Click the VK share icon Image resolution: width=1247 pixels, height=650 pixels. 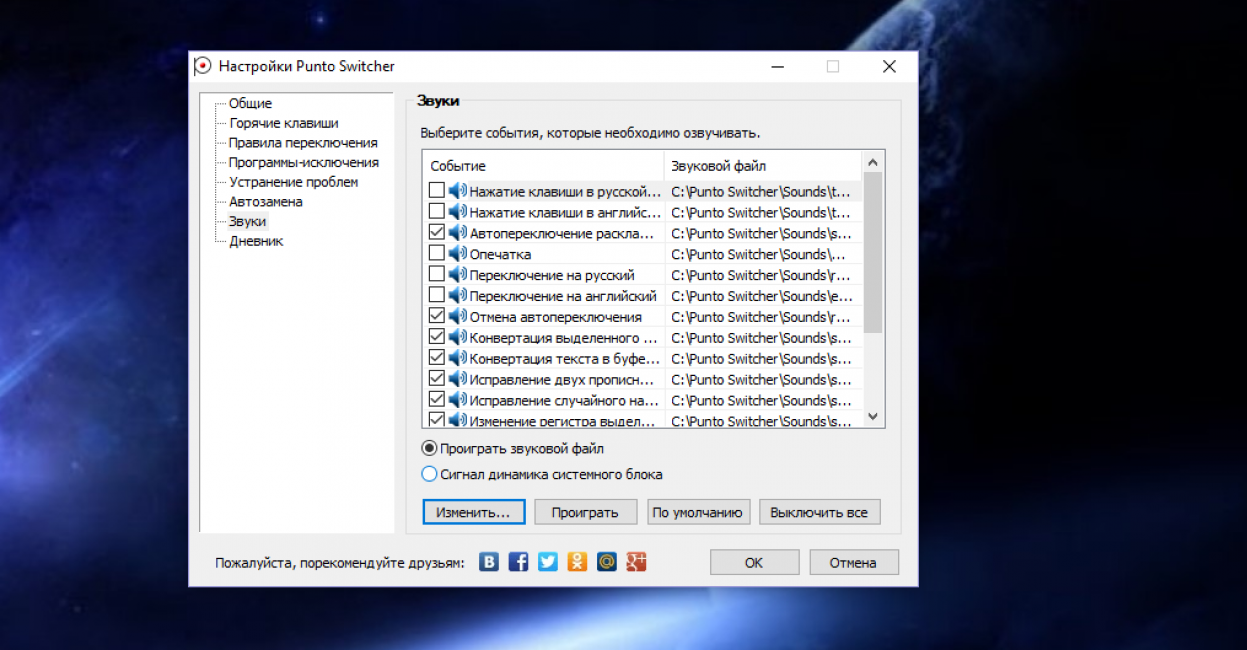[489, 562]
